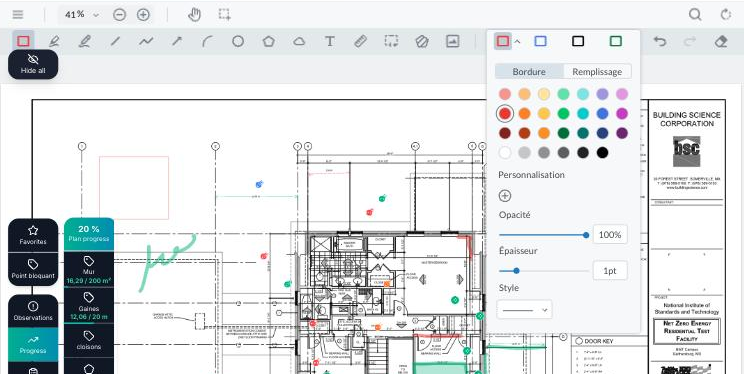Image resolution: width=744 pixels, height=374 pixels.
Task: Click the rotate refresh icon
Action: pyautogui.click(x=726, y=15)
